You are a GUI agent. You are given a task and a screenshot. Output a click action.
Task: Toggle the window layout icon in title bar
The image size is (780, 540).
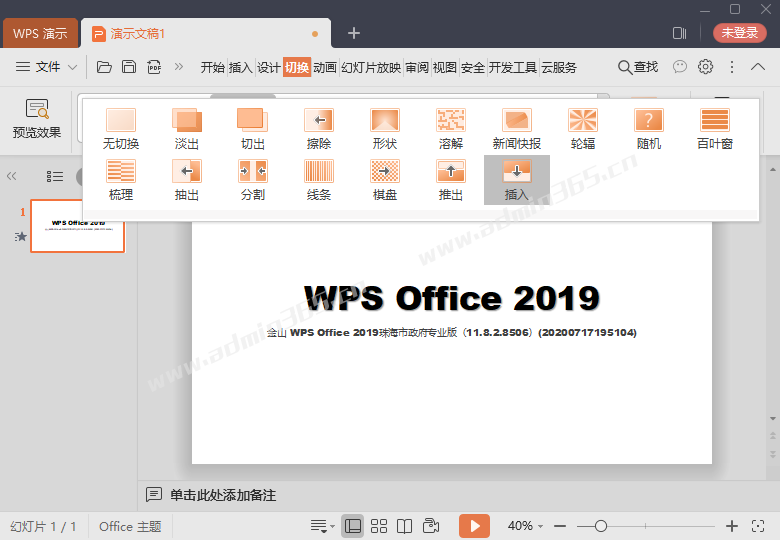(x=679, y=33)
